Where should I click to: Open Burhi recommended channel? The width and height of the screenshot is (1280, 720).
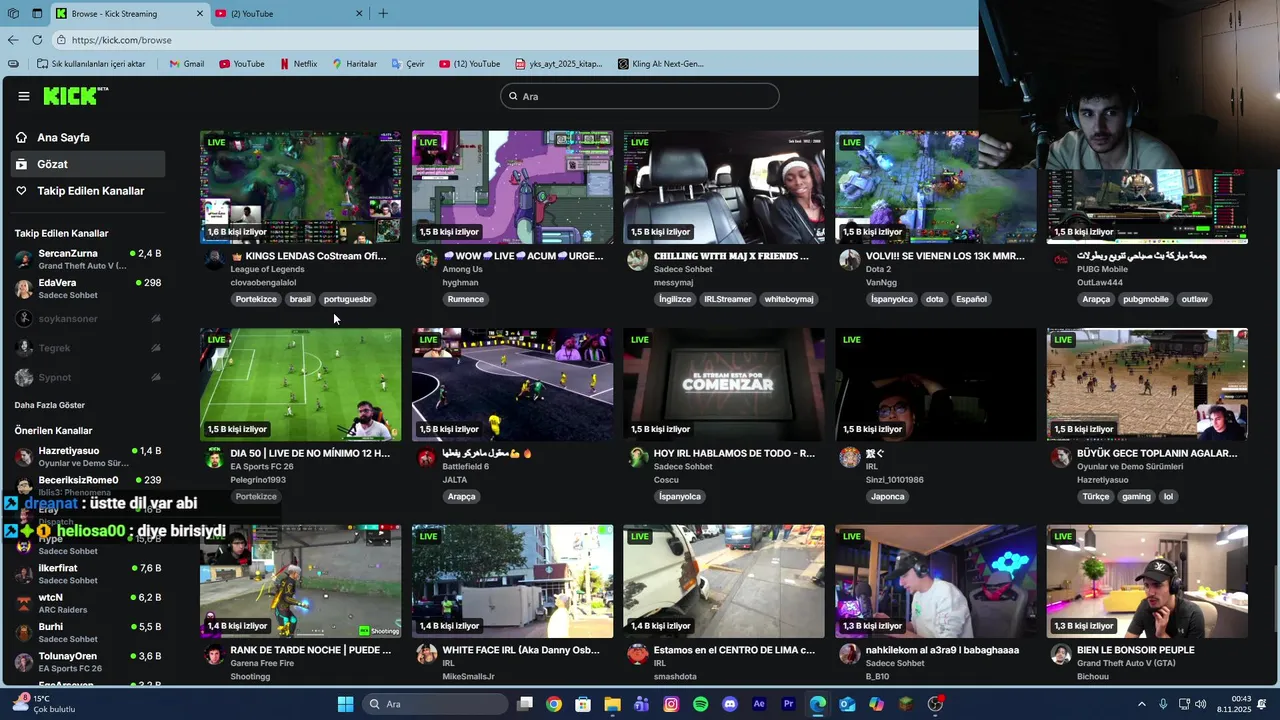[x=88, y=633]
